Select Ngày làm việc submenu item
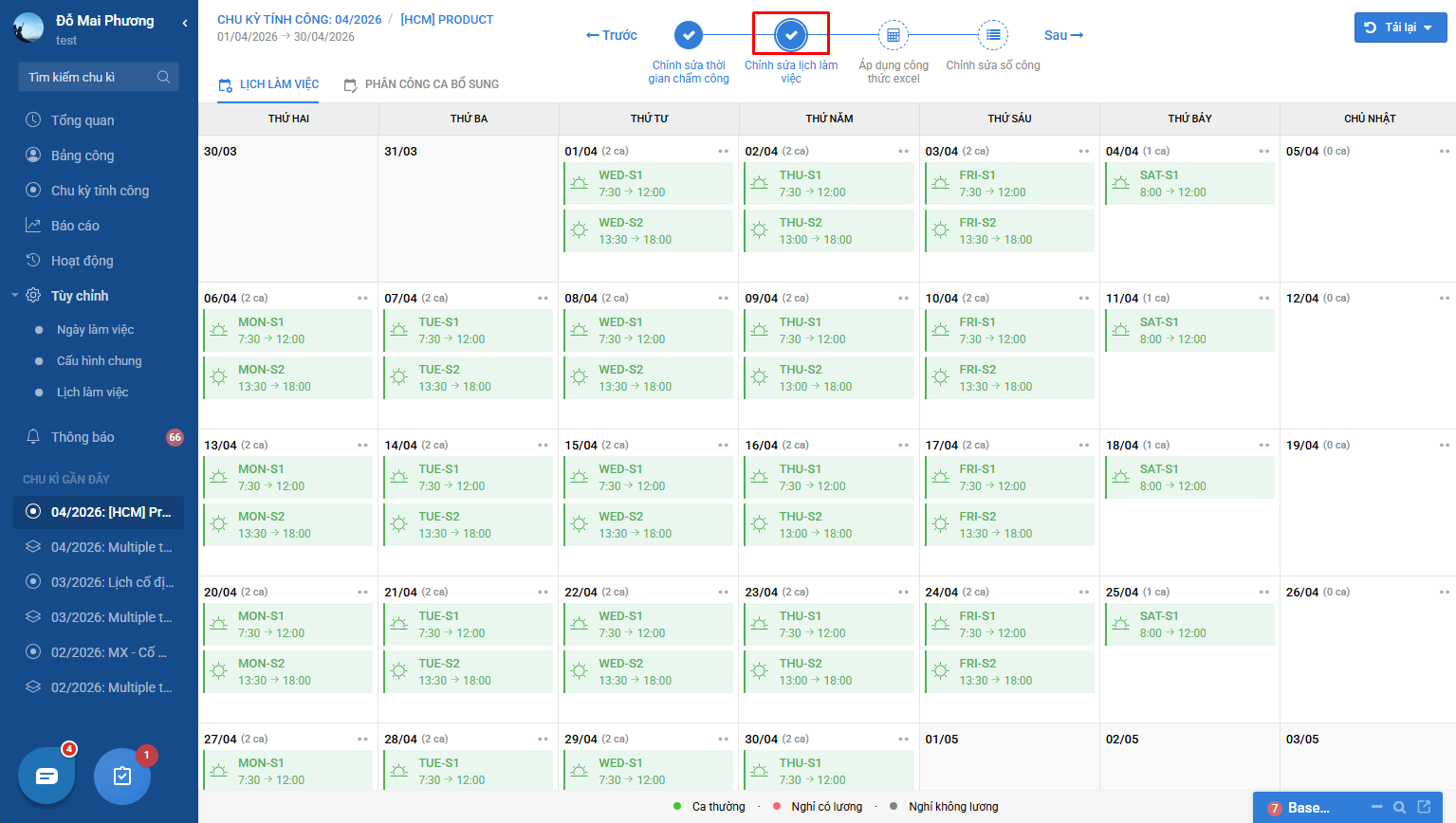This screenshot has height=823, width=1456. (95, 330)
